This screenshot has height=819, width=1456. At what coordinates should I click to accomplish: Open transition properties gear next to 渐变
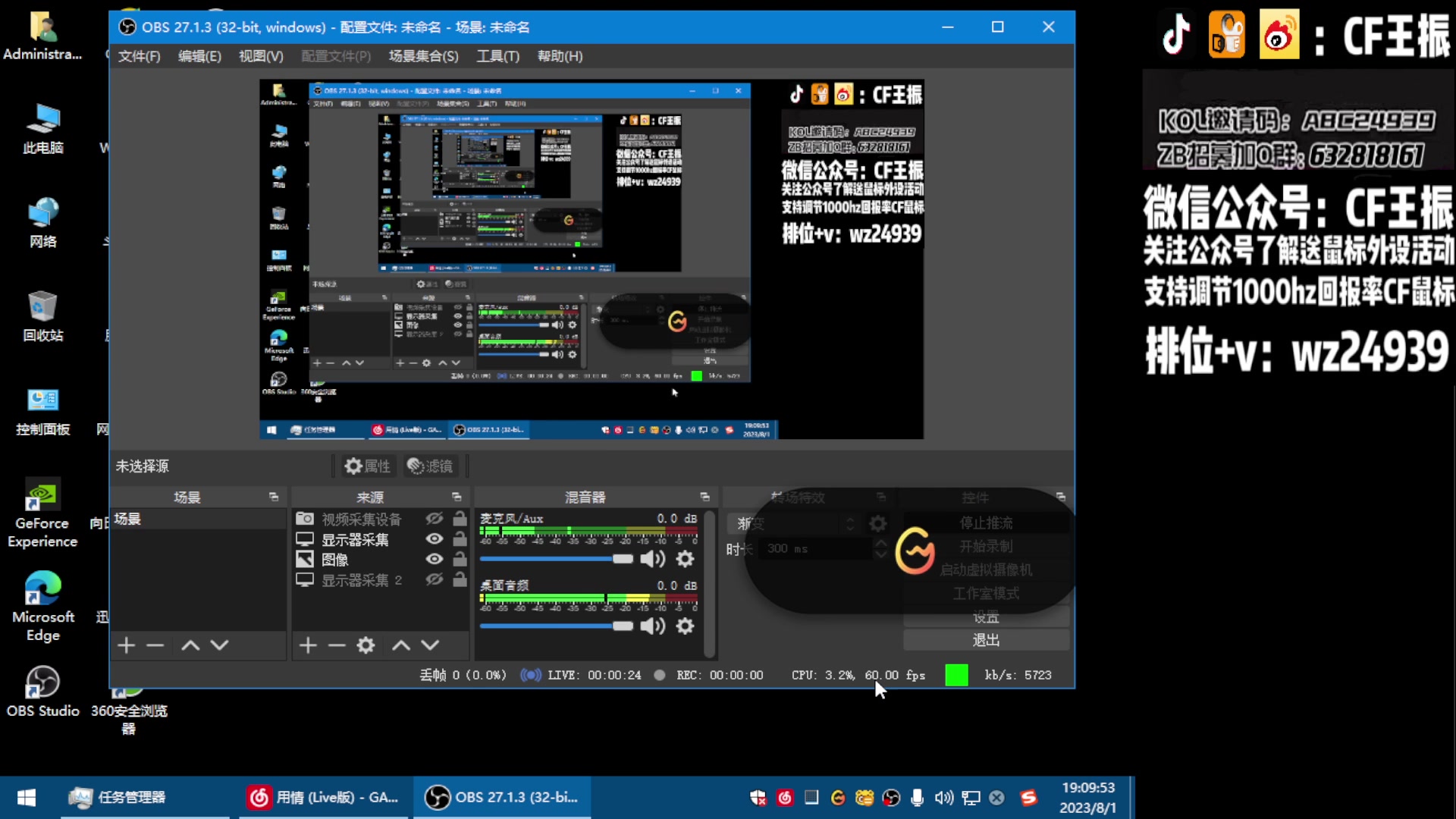pos(877,523)
